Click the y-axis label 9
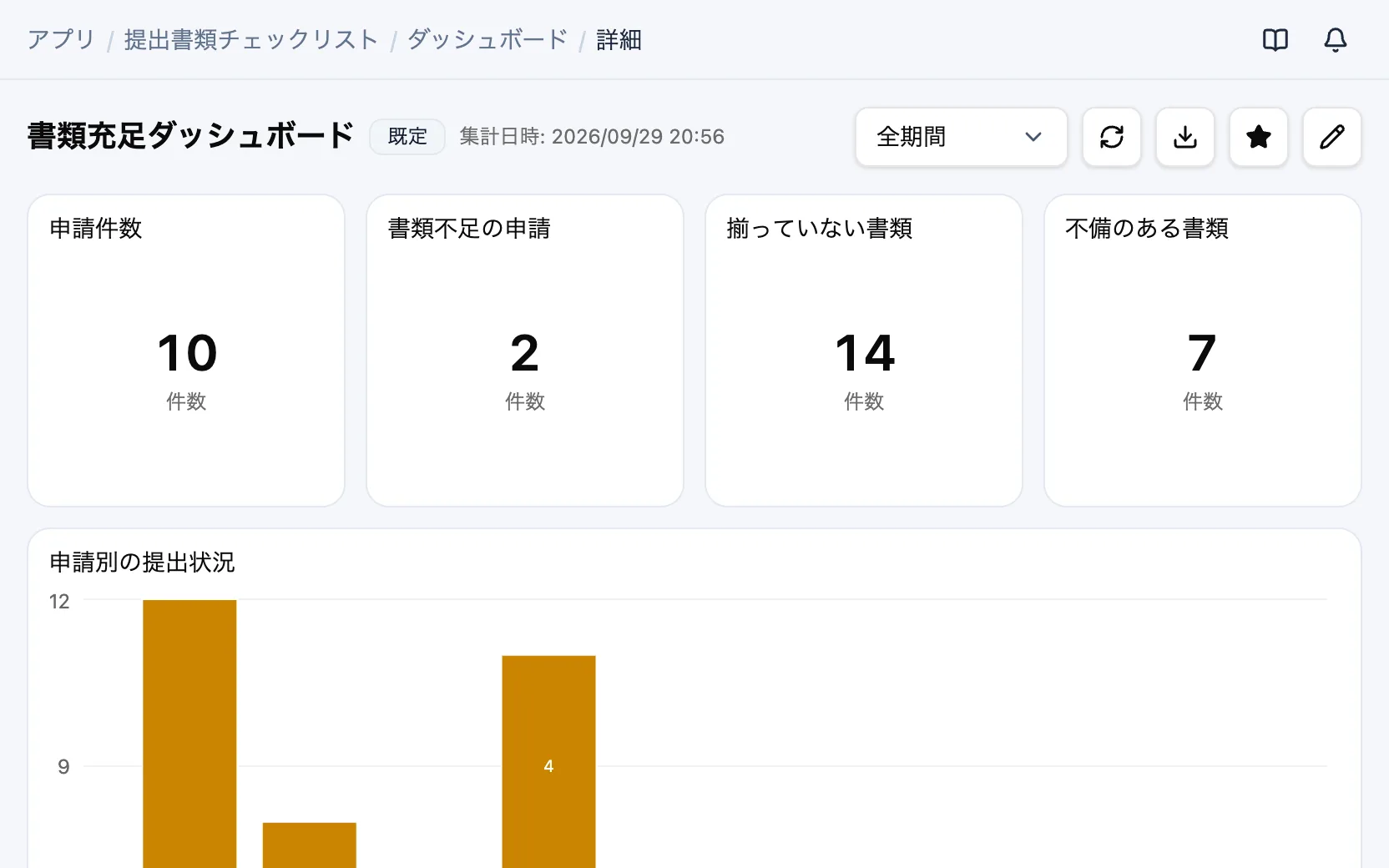This screenshot has width=1389, height=868. click(x=63, y=767)
